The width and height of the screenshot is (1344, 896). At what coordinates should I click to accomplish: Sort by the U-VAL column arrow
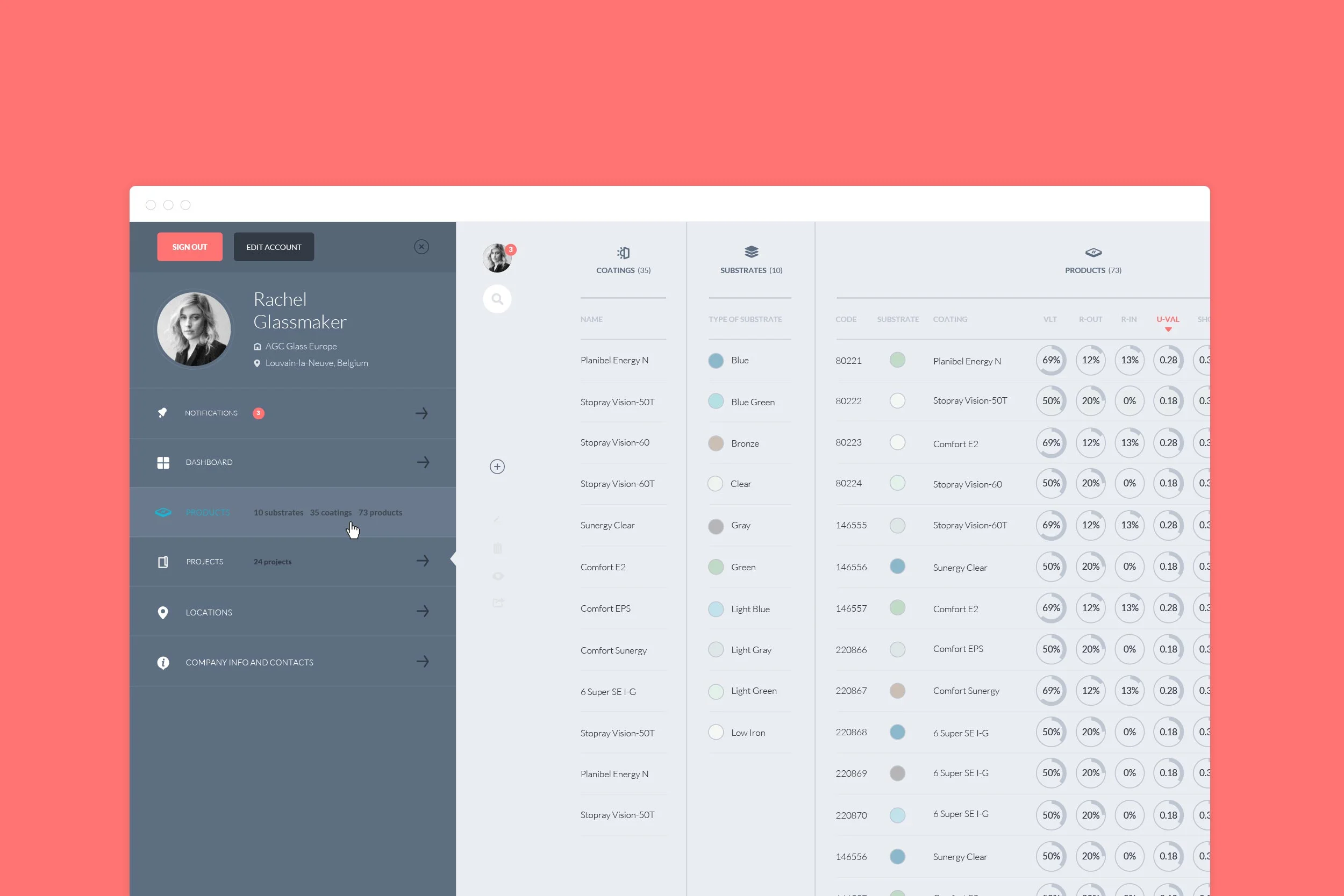tap(1168, 329)
